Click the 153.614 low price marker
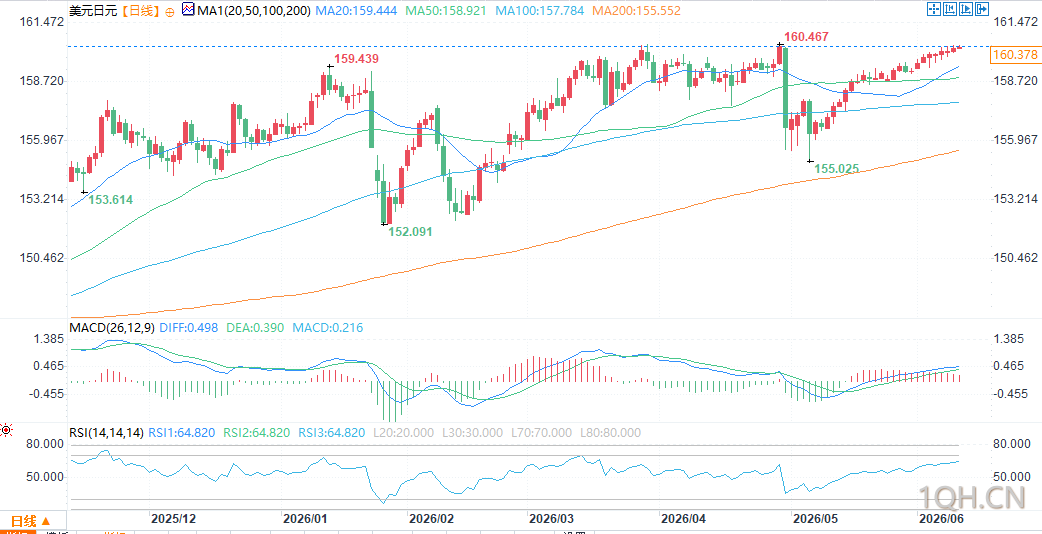The width and height of the screenshot is (1042, 534). tap(111, 199)
